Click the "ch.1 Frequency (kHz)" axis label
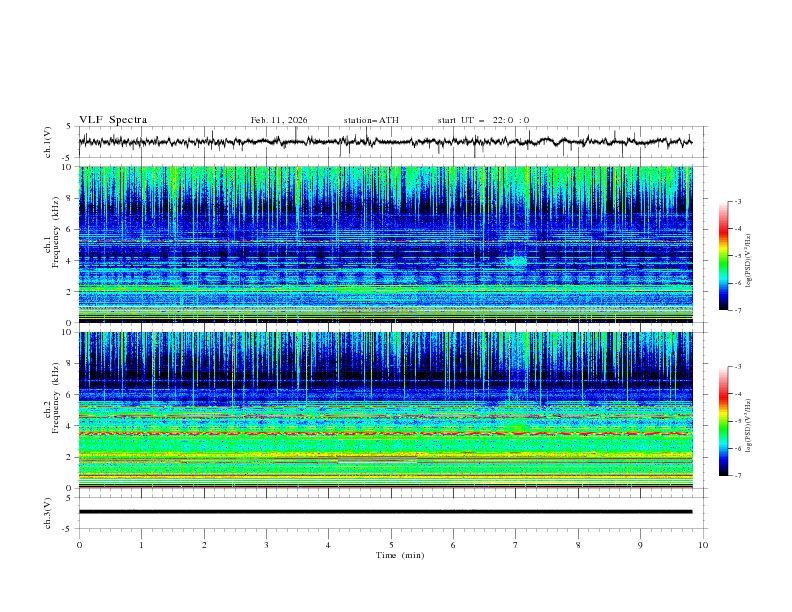Viewport: 792px width, 612px height. click(x=52, y=232)
